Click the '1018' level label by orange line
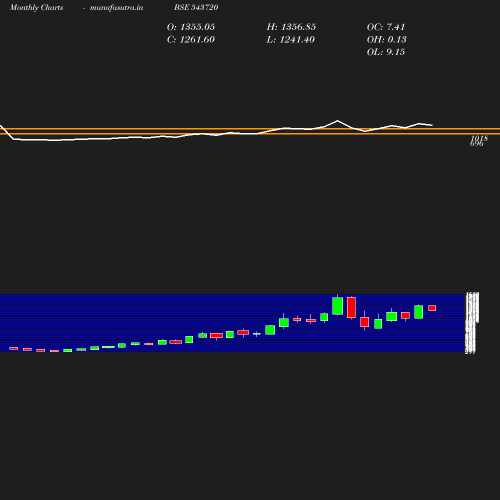The height and width of the screenshot is (500, 500). [479, 138]
